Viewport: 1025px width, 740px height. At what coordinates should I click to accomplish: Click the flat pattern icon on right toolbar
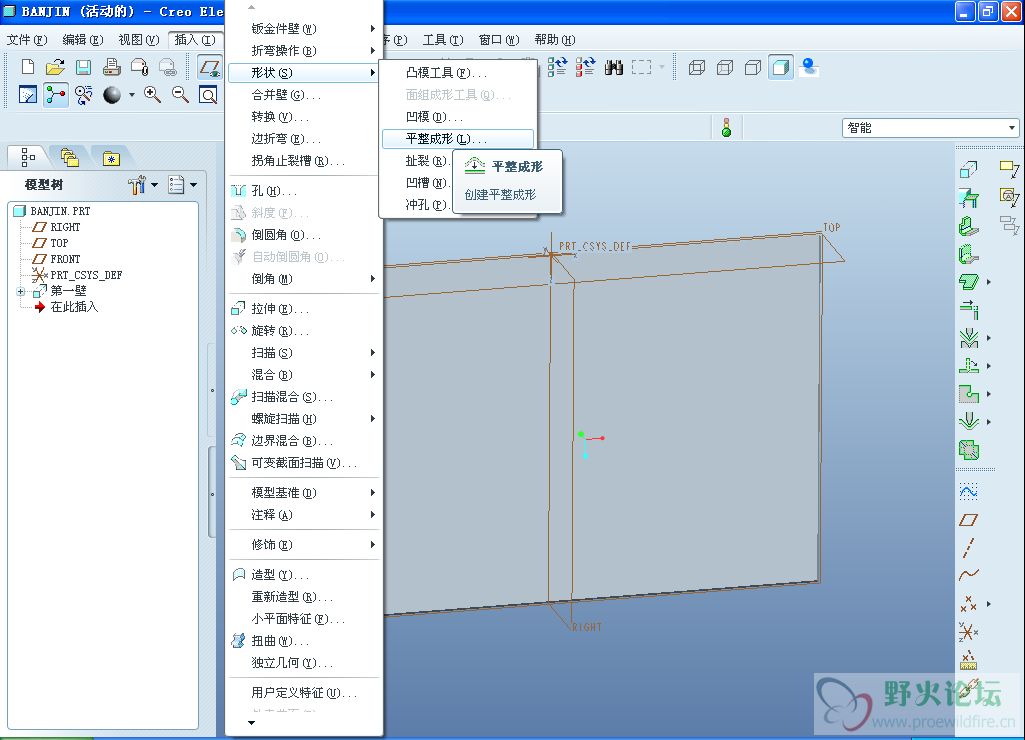968,450
